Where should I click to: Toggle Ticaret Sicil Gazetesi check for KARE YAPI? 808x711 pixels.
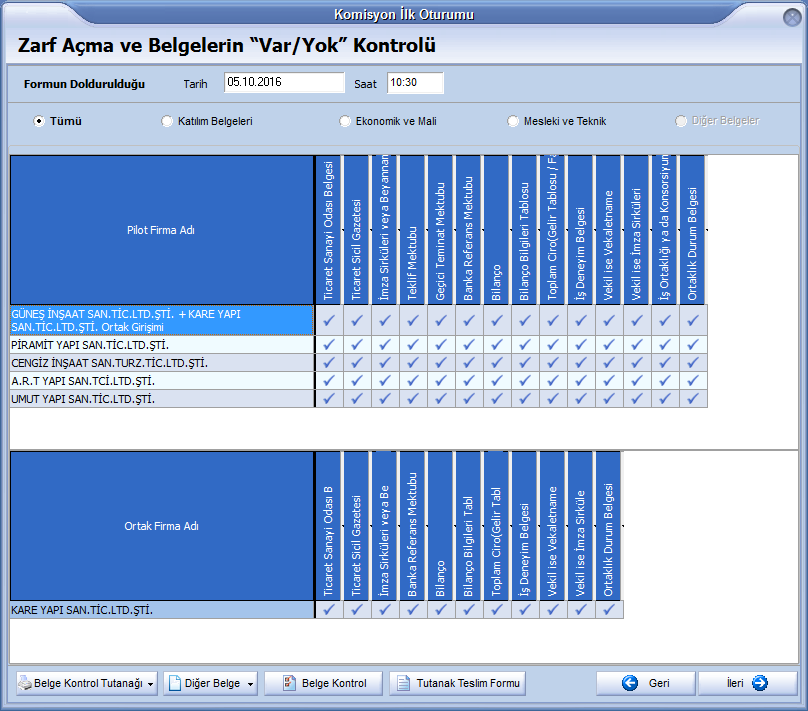(357, 609)
